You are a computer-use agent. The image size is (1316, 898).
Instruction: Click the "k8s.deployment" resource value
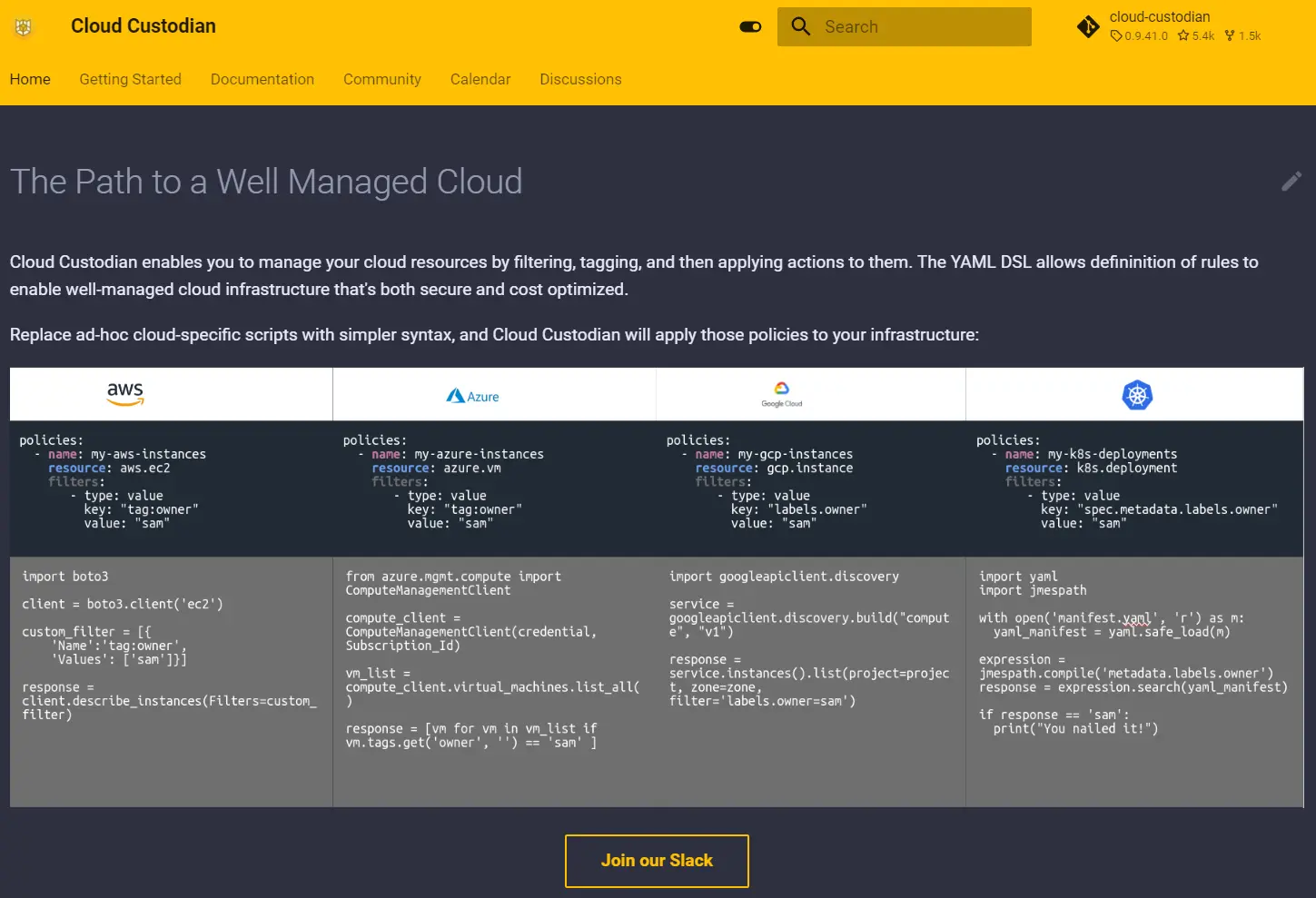pos(1127,469)
